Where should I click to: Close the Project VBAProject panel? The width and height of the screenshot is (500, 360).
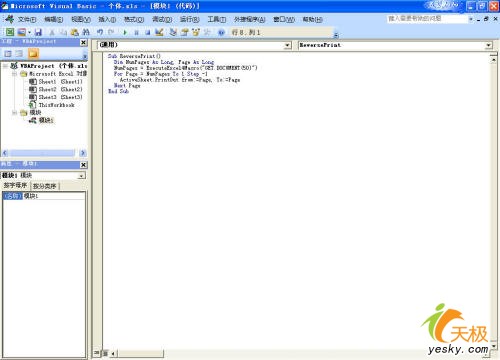pyautogui.click(x=83, y=42)
